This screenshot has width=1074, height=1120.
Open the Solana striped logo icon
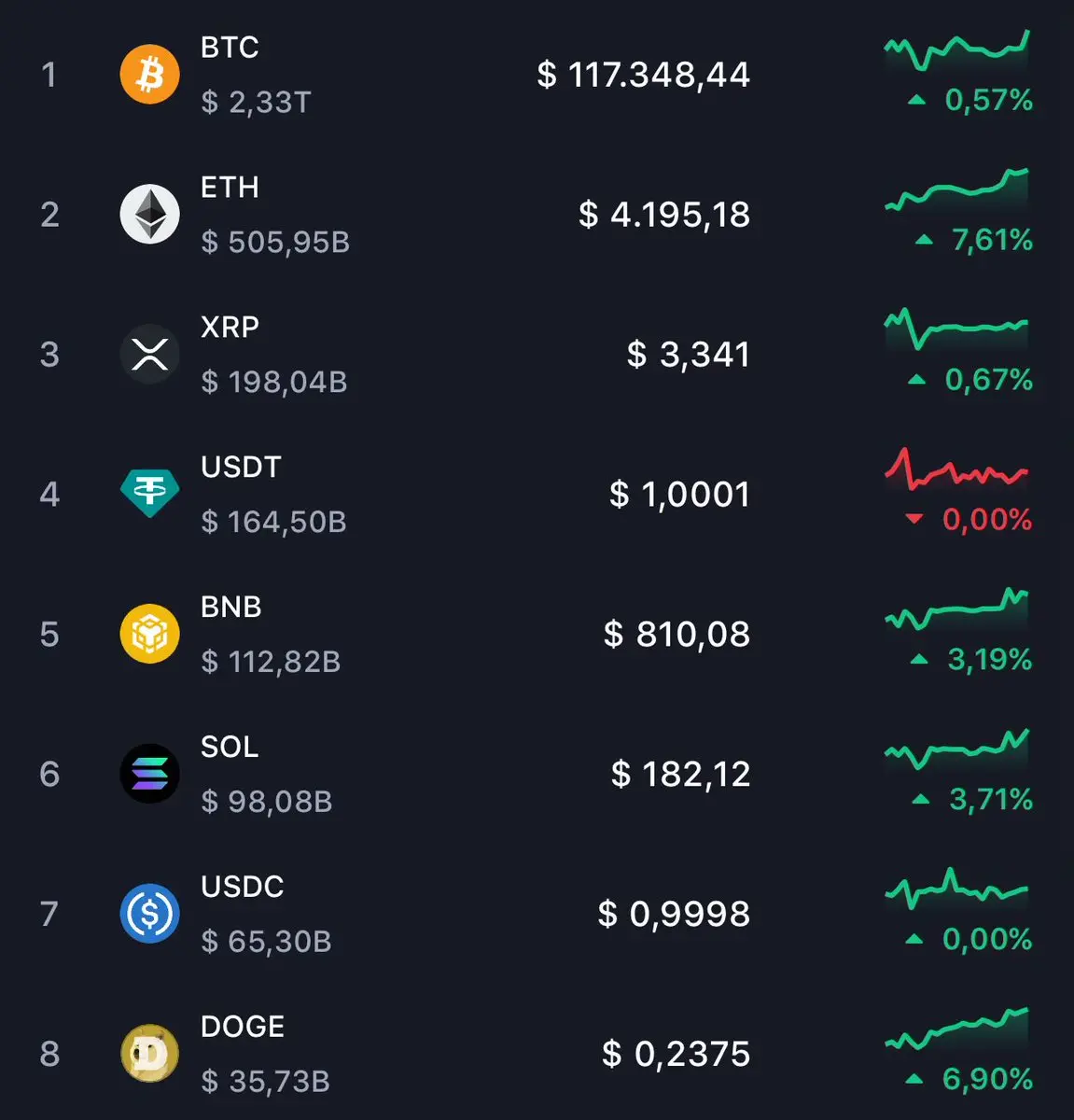click(149, 774)
